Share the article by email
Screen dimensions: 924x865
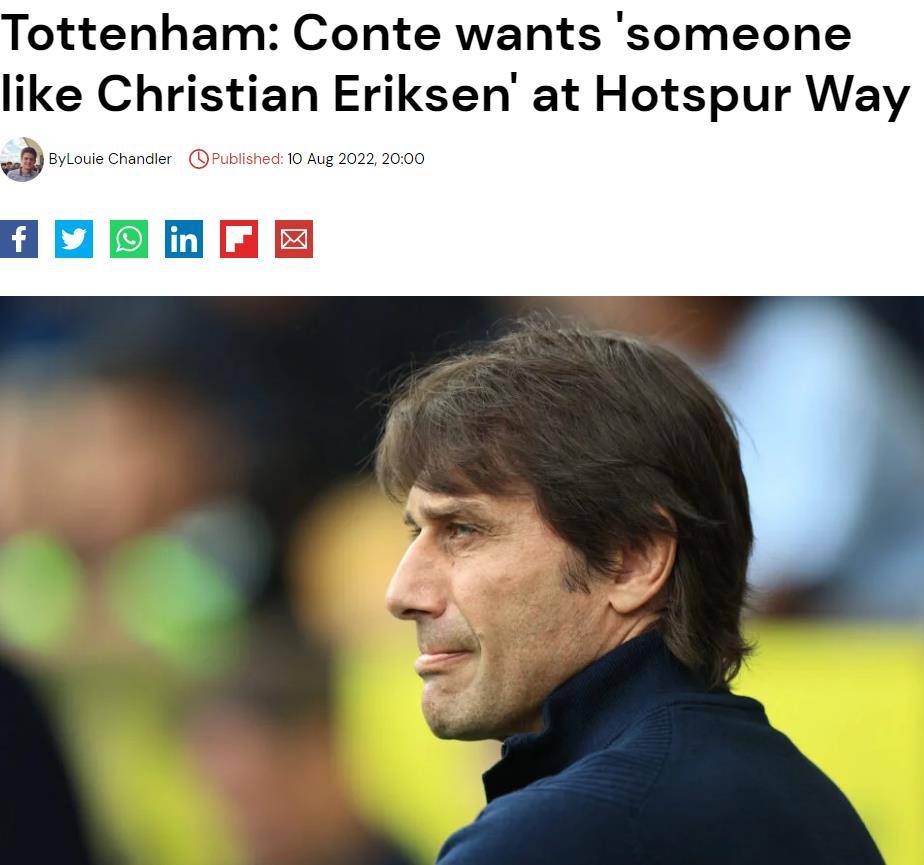294,239
